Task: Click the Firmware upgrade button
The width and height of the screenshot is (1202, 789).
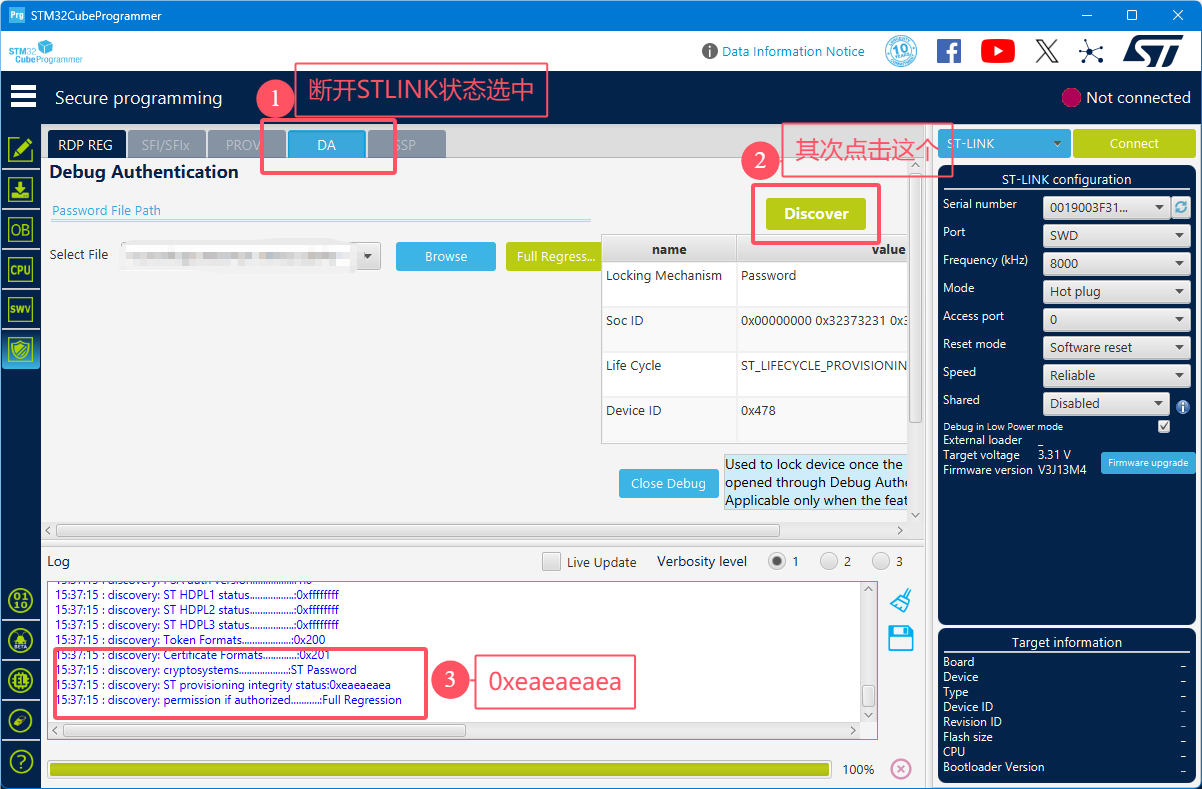Action: pos(1148,462)
